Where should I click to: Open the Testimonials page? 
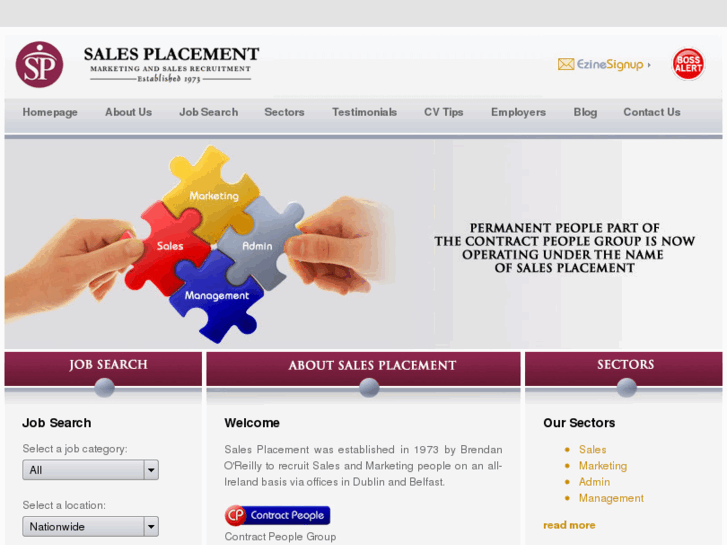pos(364,112)
